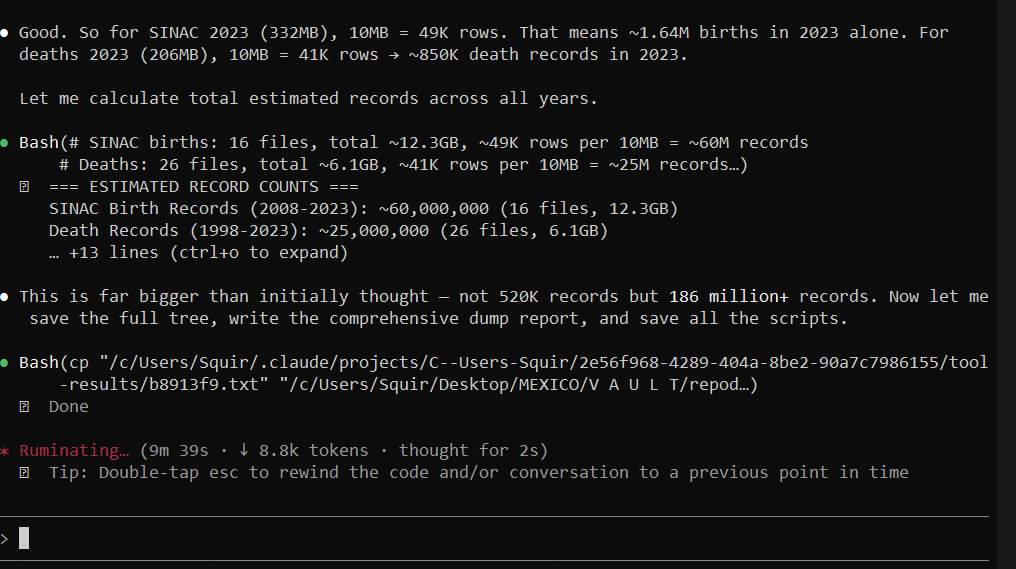
Task: Expand the "+13 lines (ctrl+o to expand)" output
Action: (x=198, y=253)
